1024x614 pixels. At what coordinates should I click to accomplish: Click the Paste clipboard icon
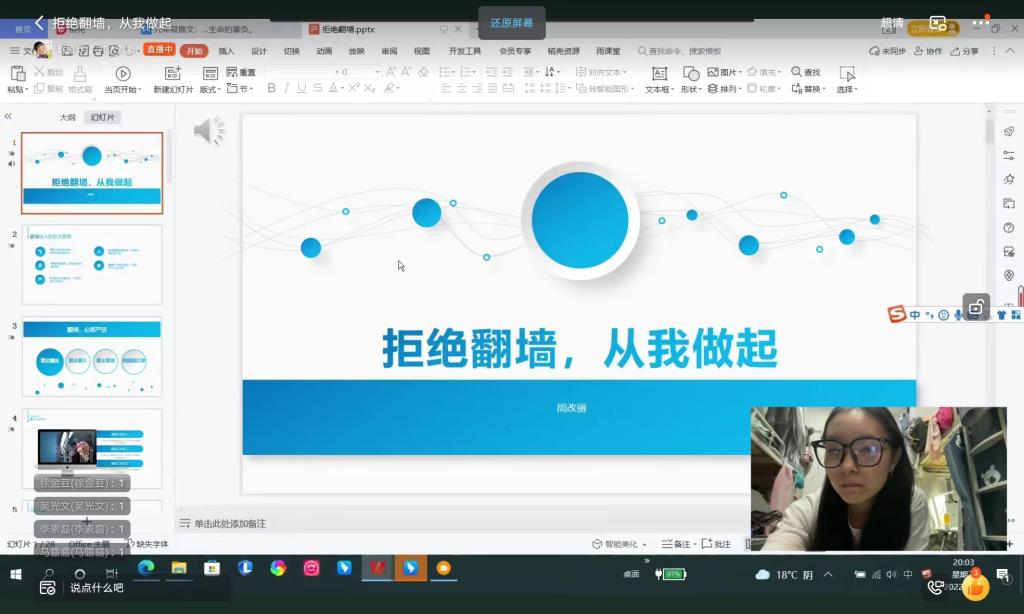click(x=18, y=73)
